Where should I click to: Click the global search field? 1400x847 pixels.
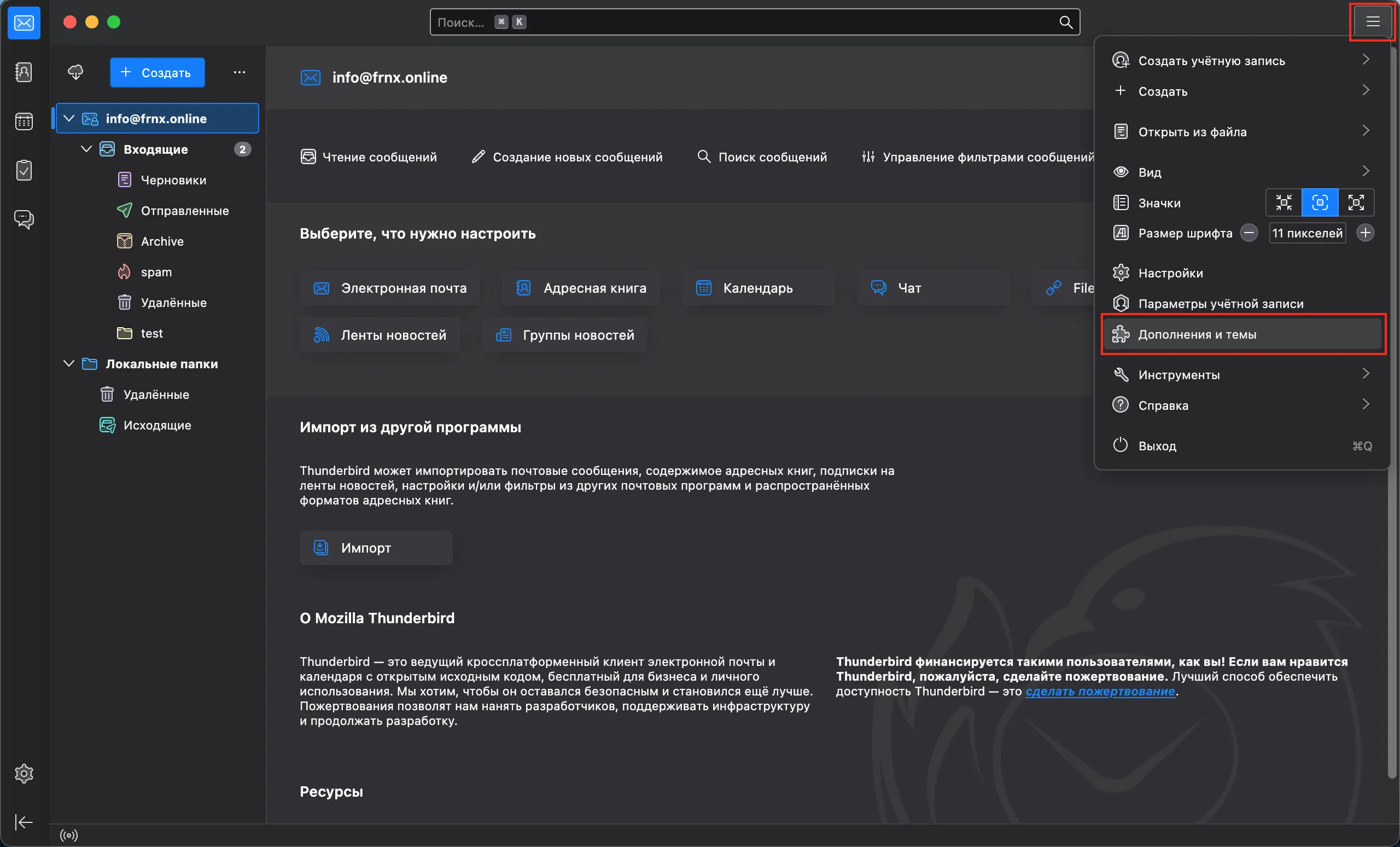[739, 22]
